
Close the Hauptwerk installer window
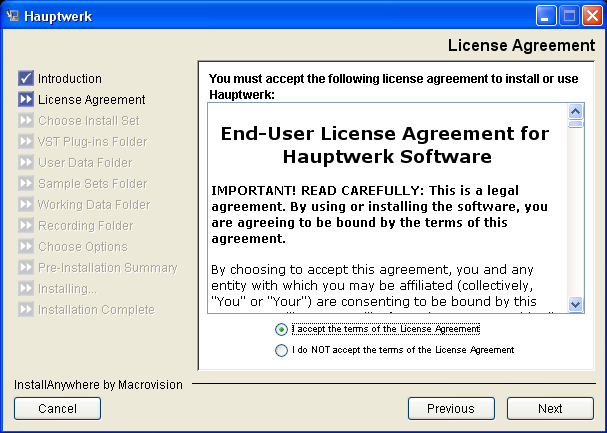tap(592, 16)
